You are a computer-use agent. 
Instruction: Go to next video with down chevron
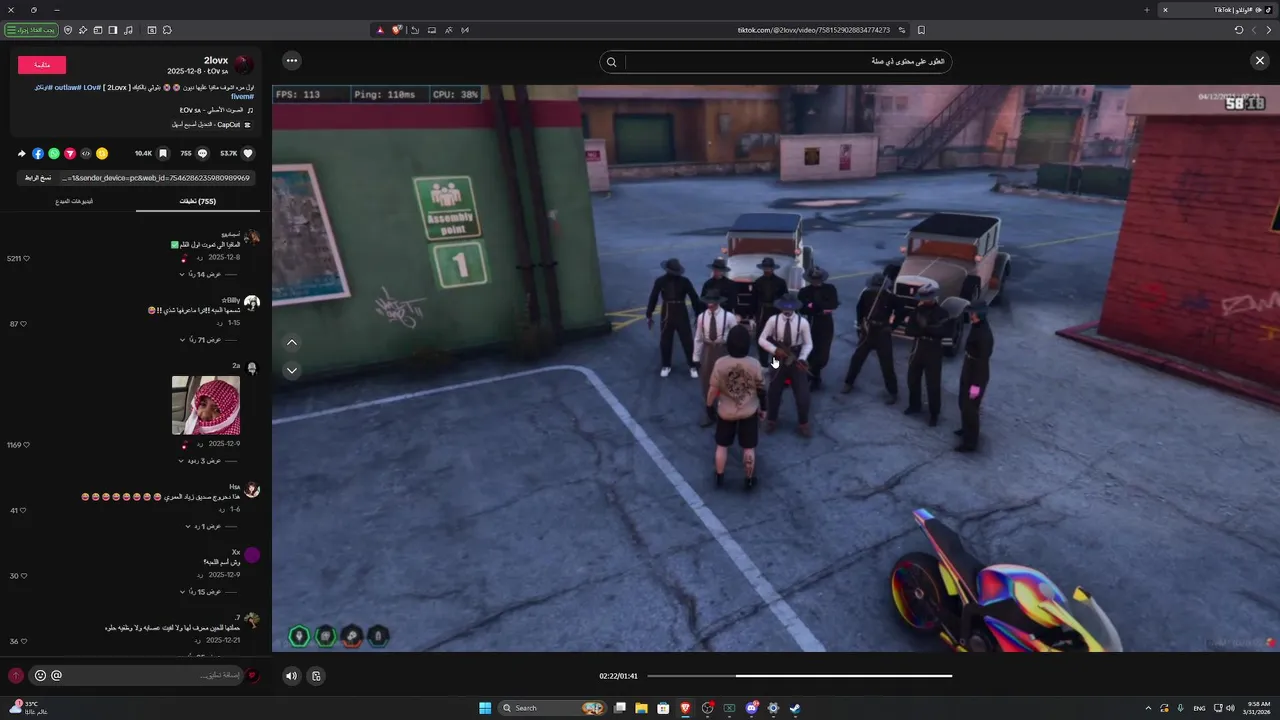tap(292, 370)
